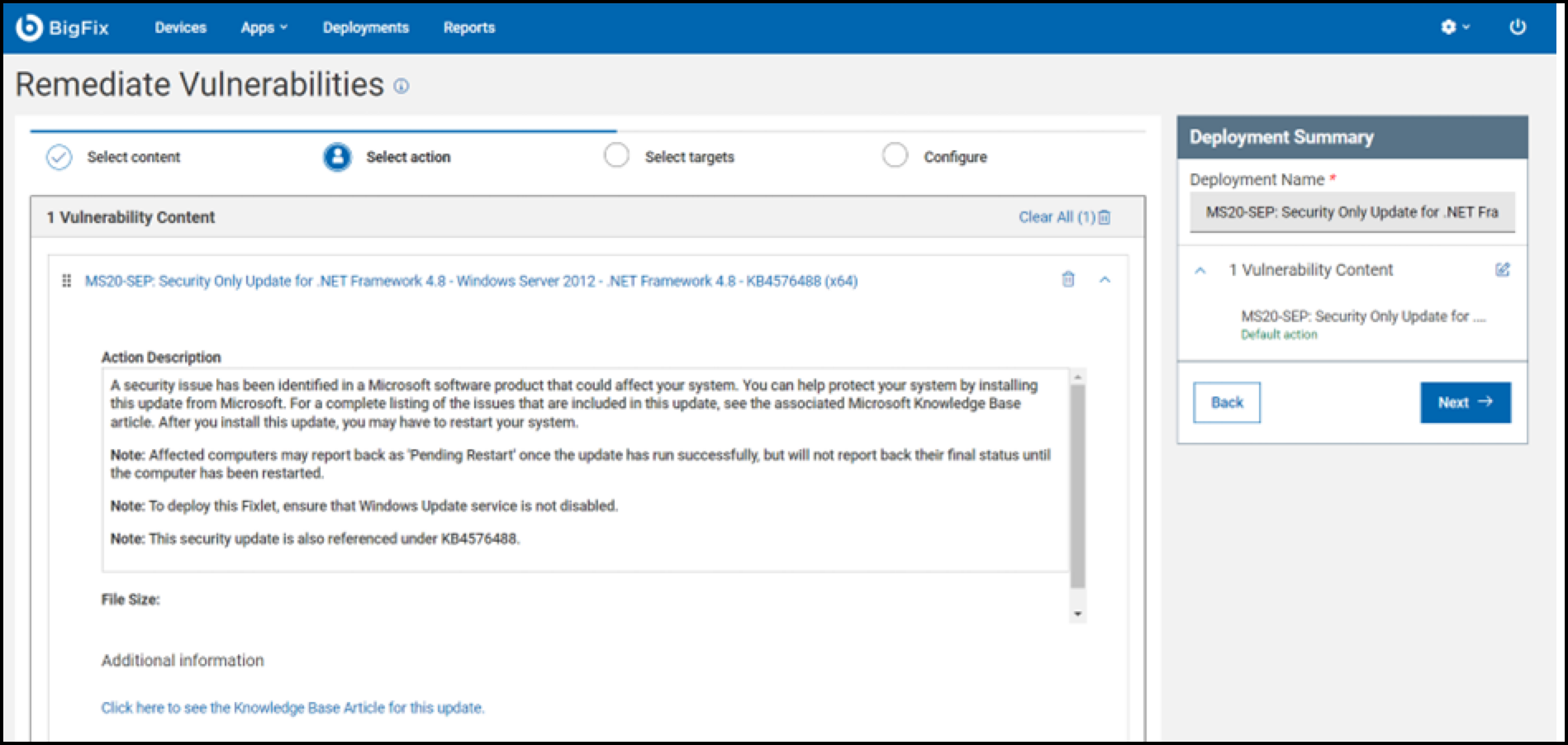The image size is (1568, 745).
Task: Click the scrollbar up arrow
Action: [1077, 377]
